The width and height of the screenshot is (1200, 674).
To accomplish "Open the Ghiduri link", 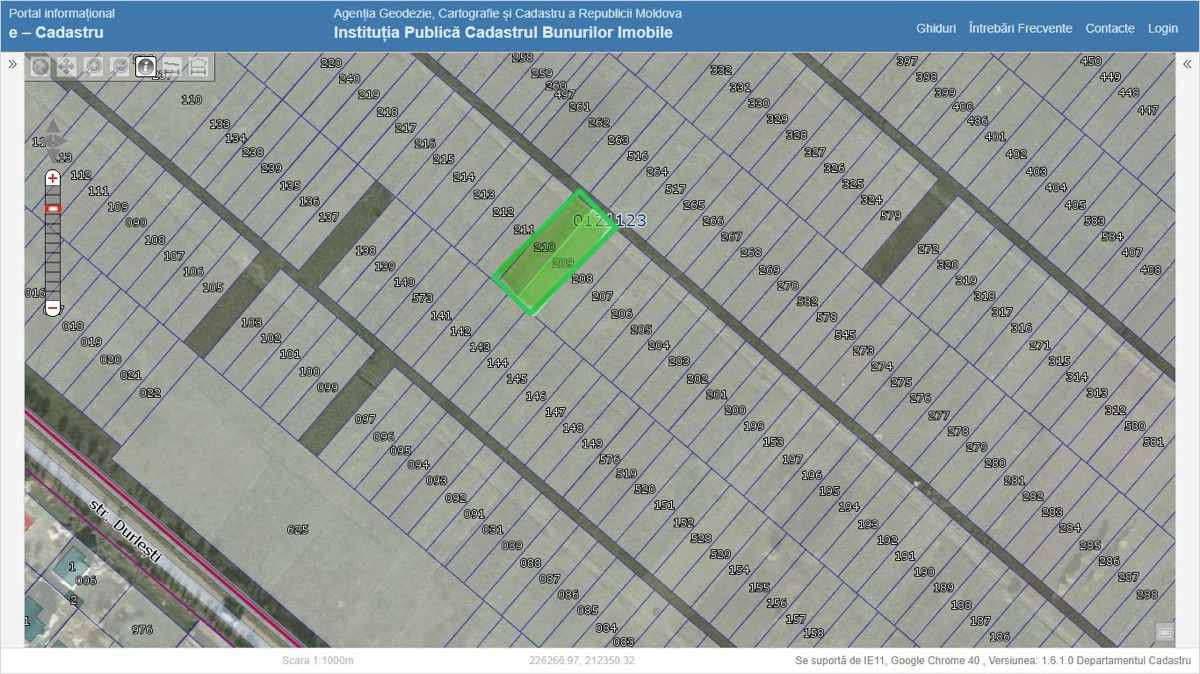I will [936, 28].
